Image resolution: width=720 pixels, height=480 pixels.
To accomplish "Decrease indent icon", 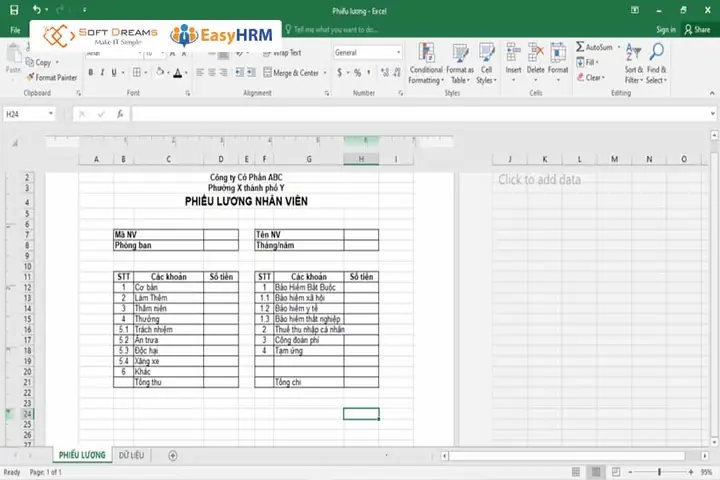I will click(x=239, y=72).
